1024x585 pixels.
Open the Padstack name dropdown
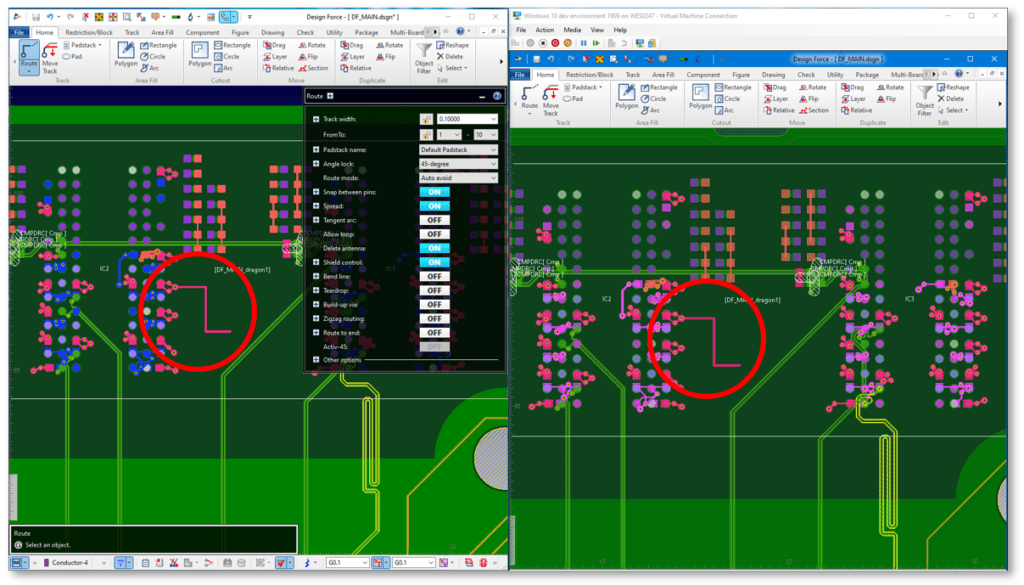tap(458, 149)
